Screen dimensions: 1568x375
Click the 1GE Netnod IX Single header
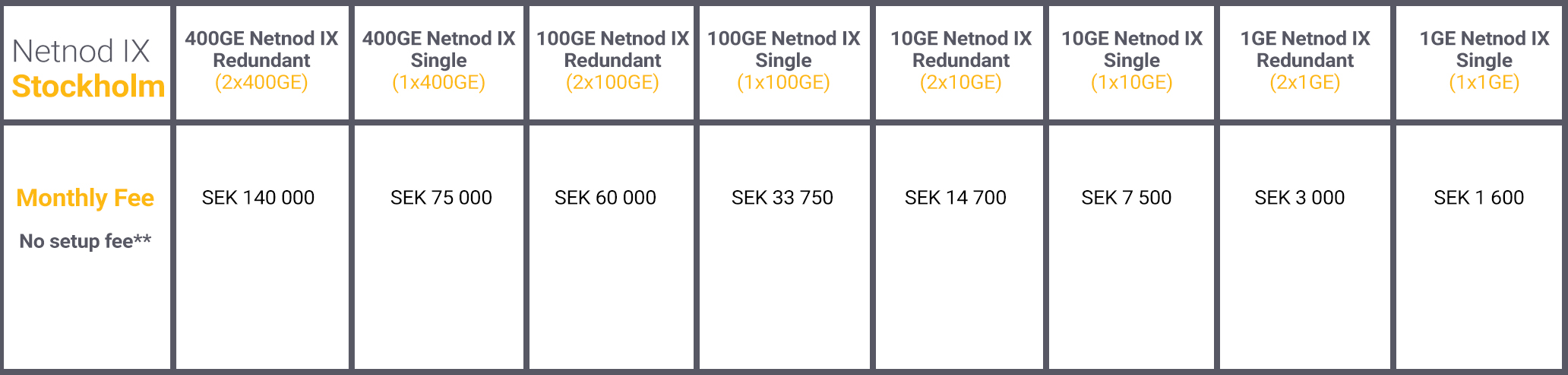1484,61
